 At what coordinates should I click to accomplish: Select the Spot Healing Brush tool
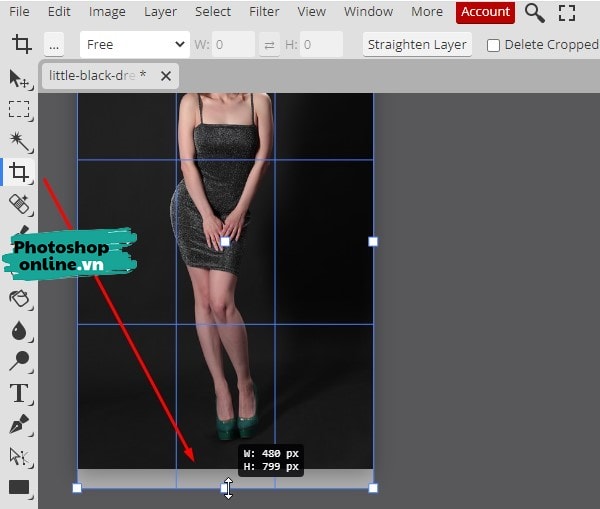tap(19, 204)
